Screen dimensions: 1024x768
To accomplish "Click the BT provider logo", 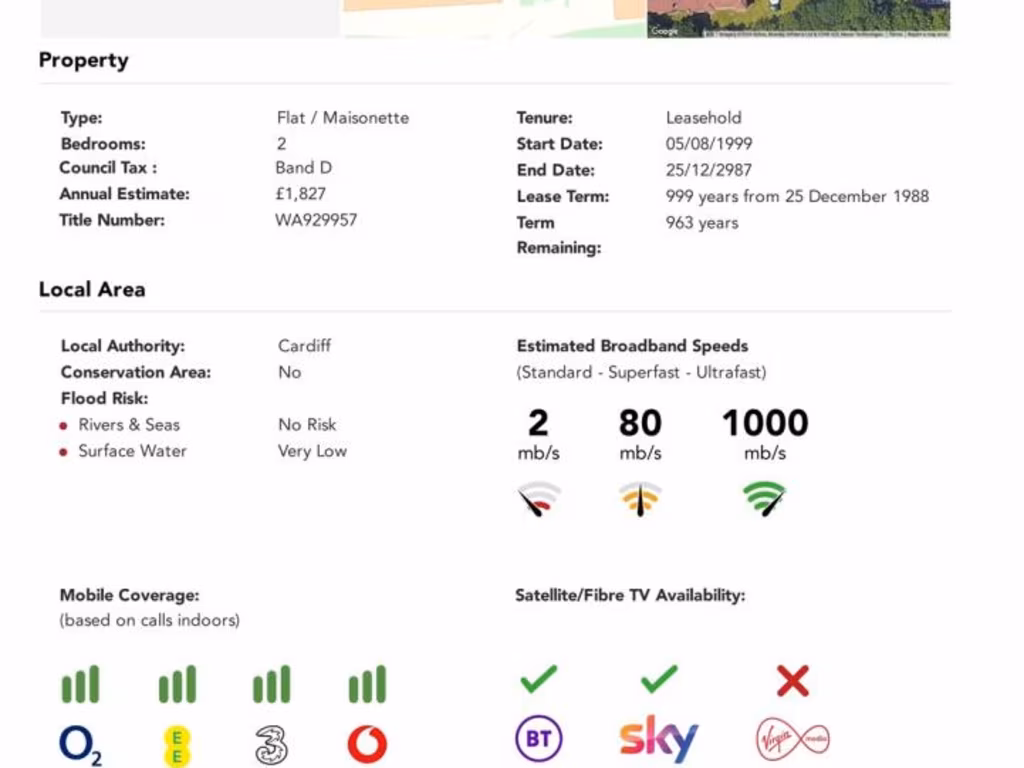I will [x=538, y=740].
